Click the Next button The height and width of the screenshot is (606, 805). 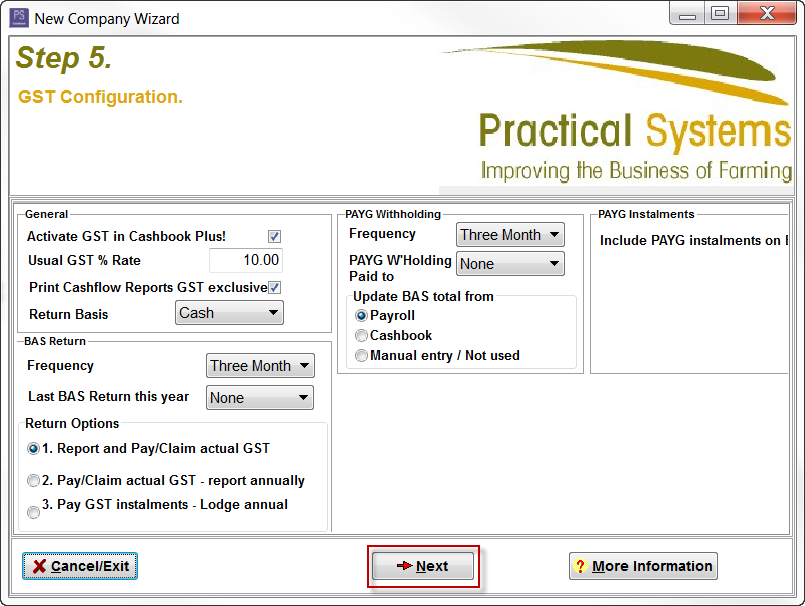(x=423, y=566)
